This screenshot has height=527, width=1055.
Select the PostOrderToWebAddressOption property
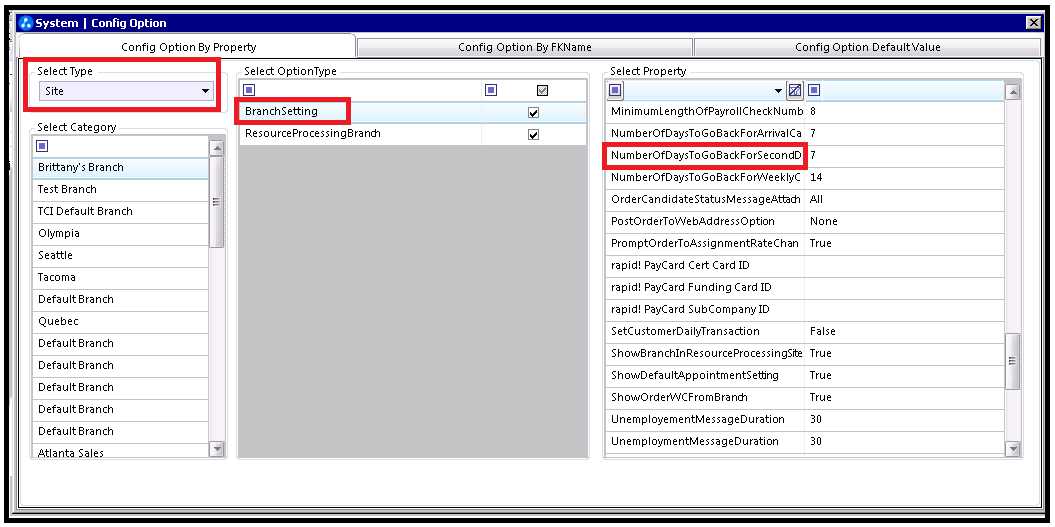point(706,222)
